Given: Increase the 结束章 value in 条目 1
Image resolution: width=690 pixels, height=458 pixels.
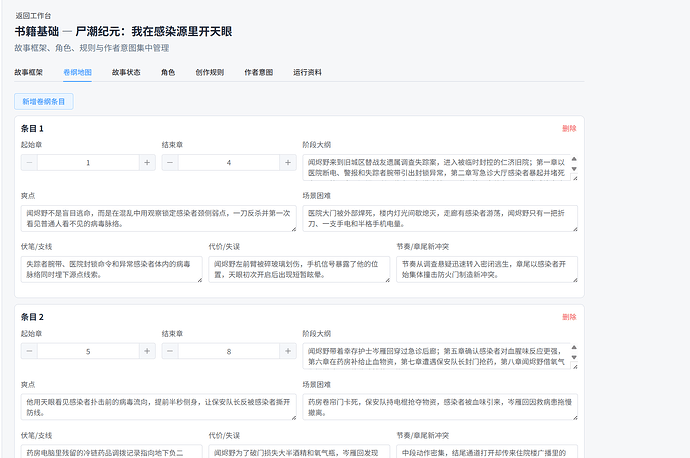Looking at the screenshot, I should pyautogui.click(x=288, y=163).
